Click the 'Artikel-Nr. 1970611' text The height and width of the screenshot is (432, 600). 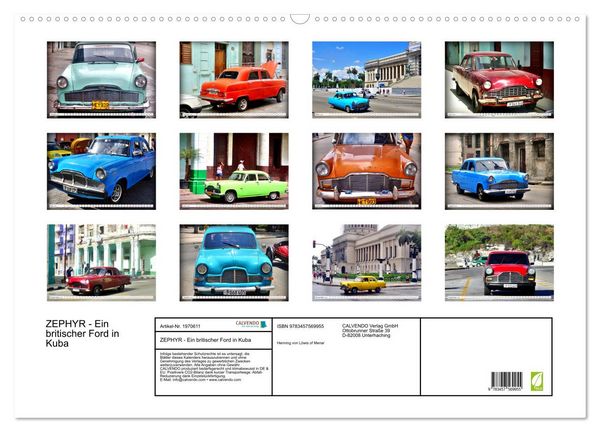(x=180, y=326)
